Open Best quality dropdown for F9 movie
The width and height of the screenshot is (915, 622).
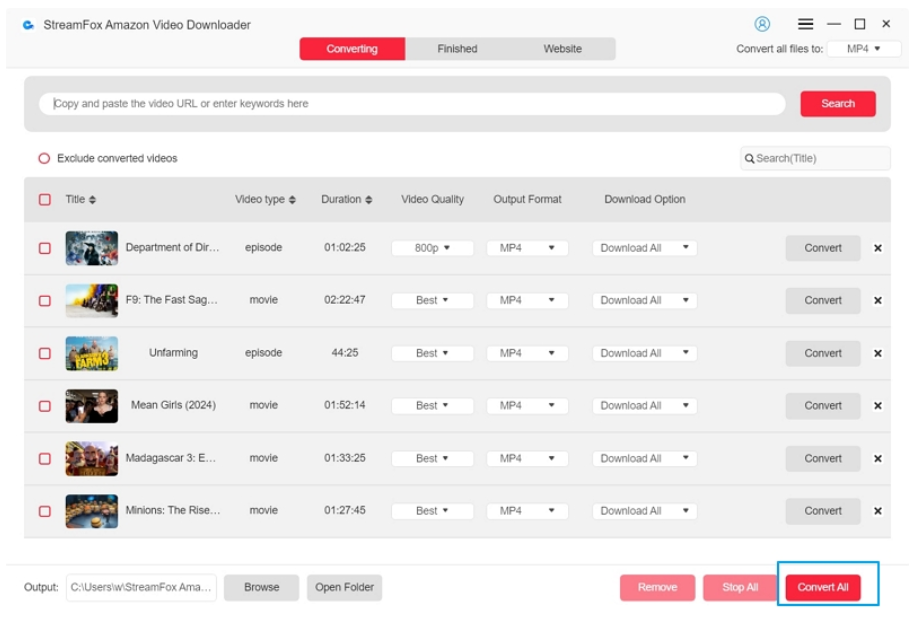pyautogui.click(x=432, y=300)
